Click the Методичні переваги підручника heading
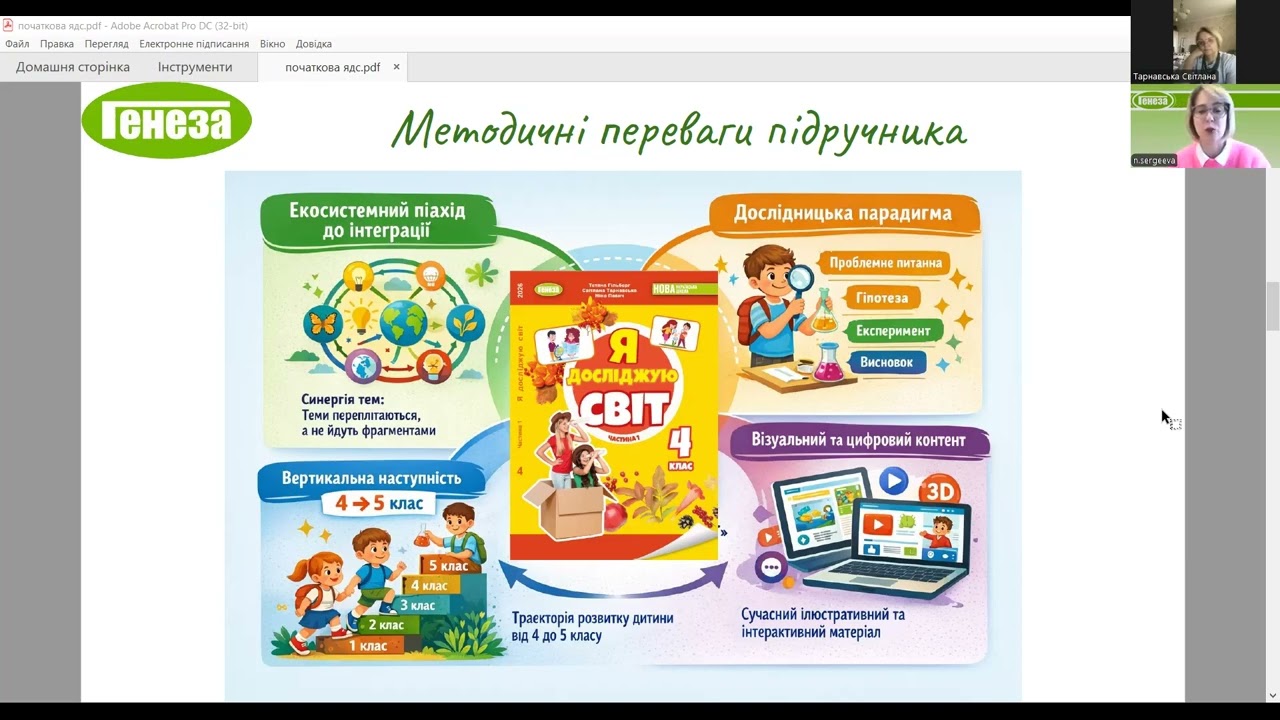This screenshot has height=720, width=1280. (x=679, y=132)
